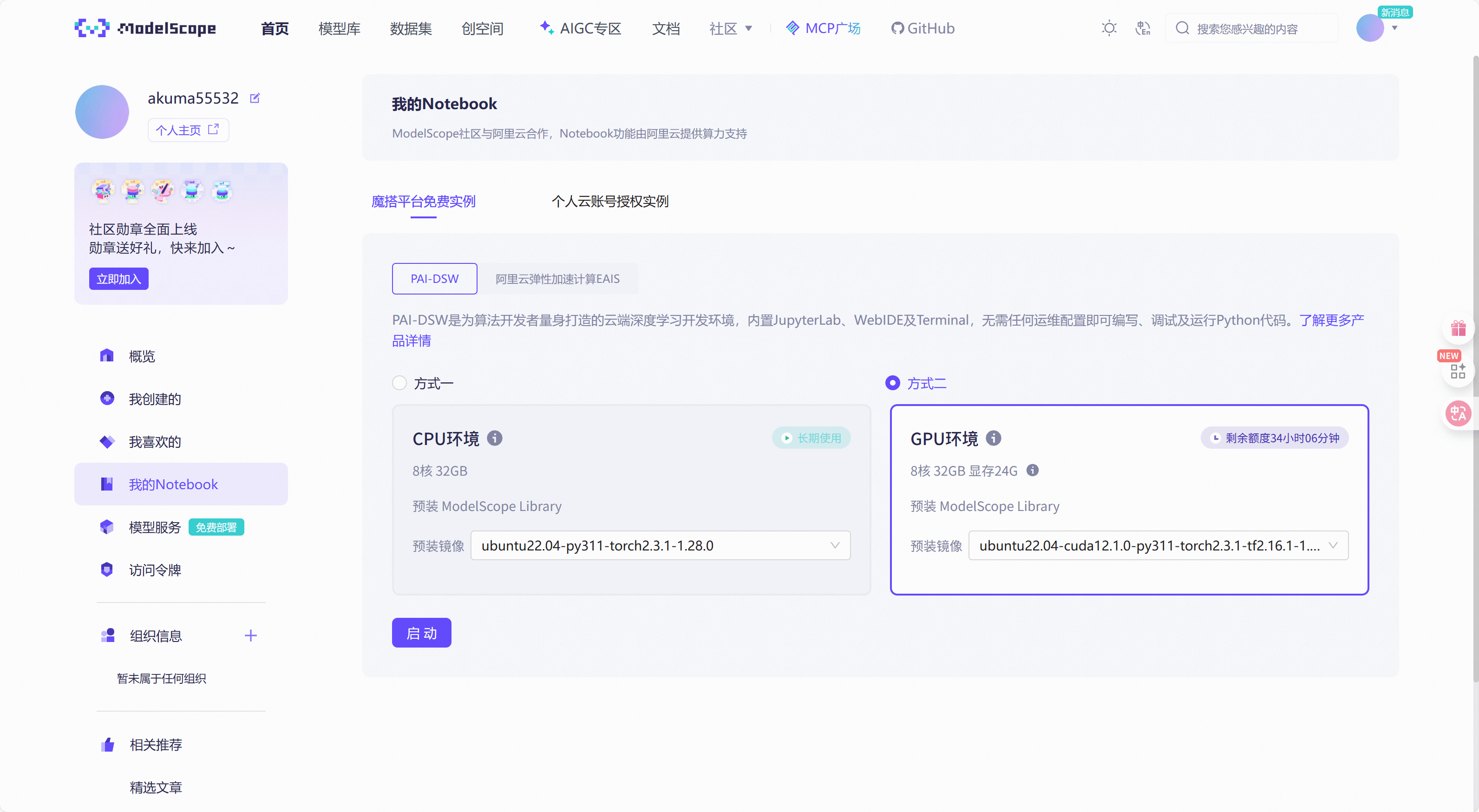This screenshot has width=1479, height=812.
Task: Switch to 阿里云弹性加速计算EAIS option
Action: tap(557, 279)
